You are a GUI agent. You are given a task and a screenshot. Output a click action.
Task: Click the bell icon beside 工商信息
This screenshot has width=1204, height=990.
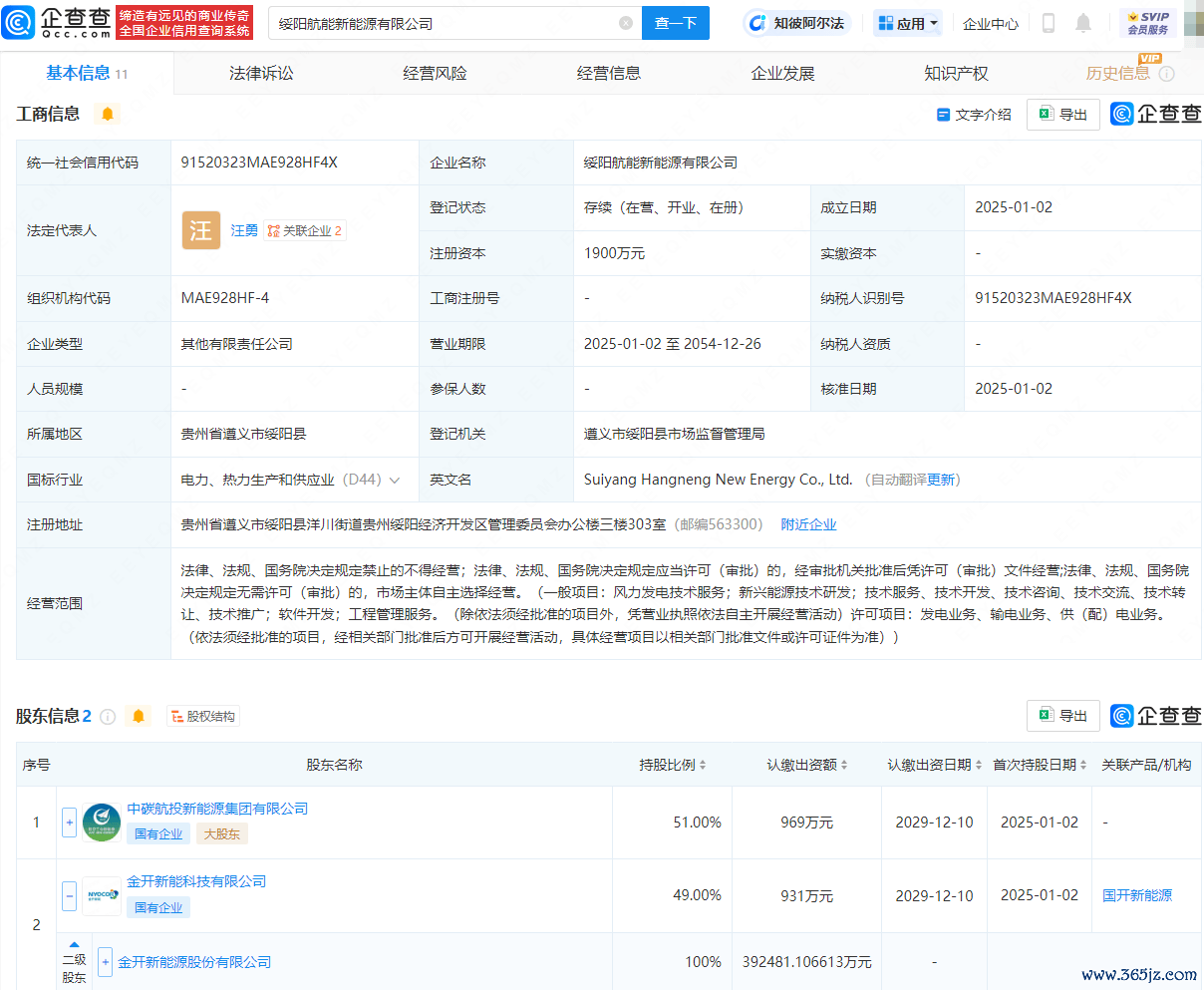[108, 114]
